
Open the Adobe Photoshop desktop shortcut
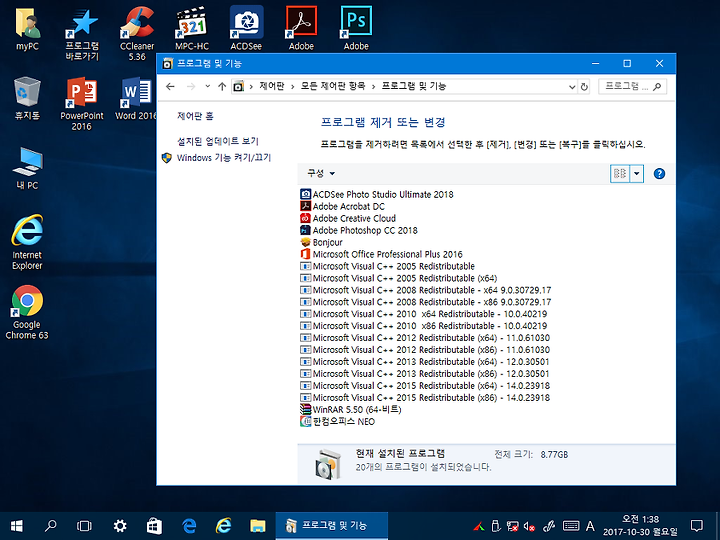pos(356,28)
